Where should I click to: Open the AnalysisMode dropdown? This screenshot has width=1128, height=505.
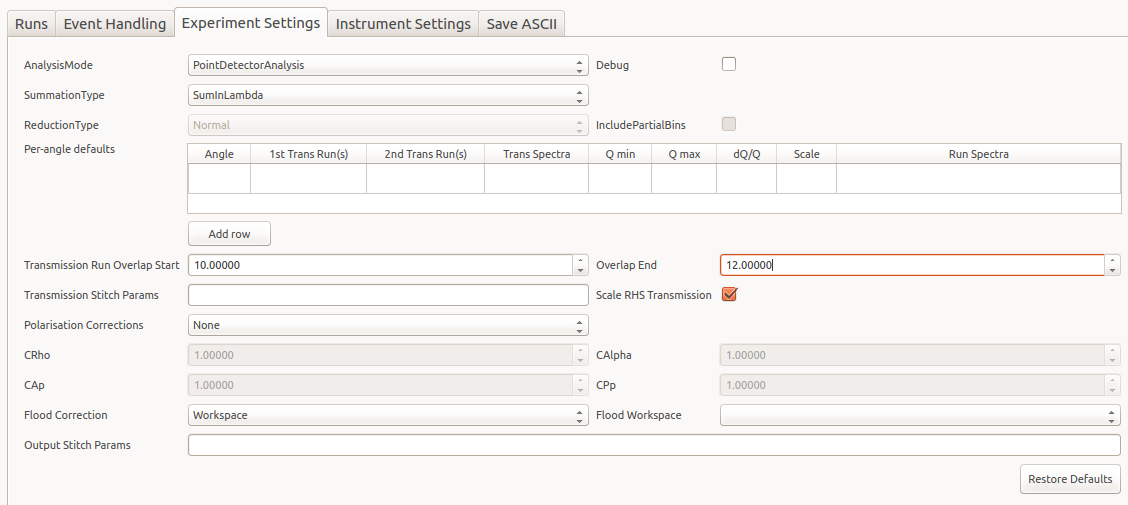pos(387,65)
